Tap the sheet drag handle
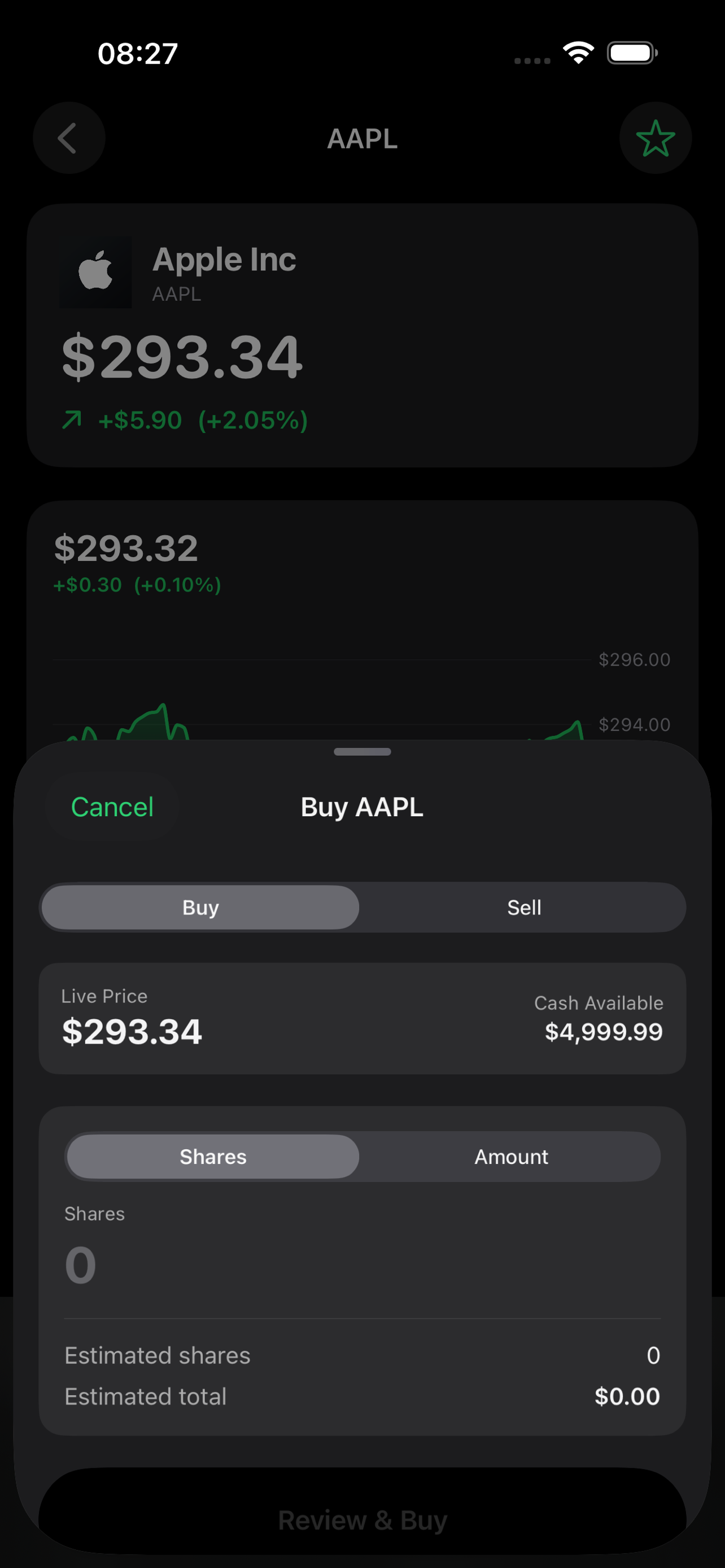725x1568 pixels. click(x=362, y=752)
